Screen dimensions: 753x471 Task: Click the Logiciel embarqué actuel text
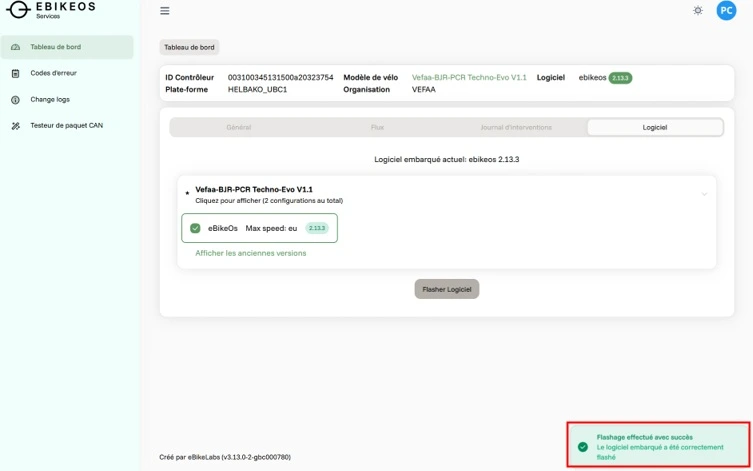(447, 159)
